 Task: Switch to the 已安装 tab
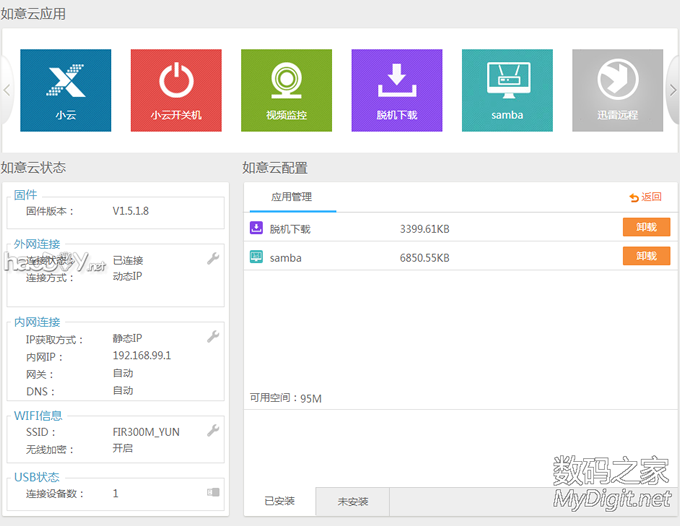pos(280,501)
